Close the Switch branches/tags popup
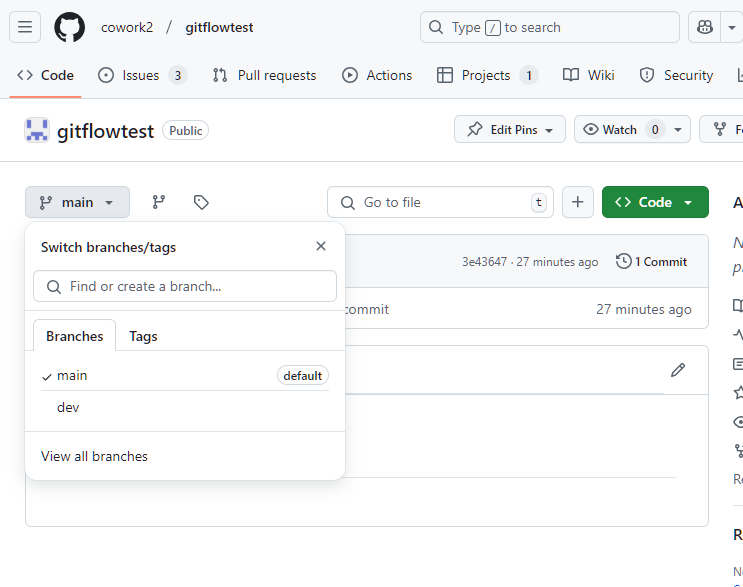 [321, 246]
